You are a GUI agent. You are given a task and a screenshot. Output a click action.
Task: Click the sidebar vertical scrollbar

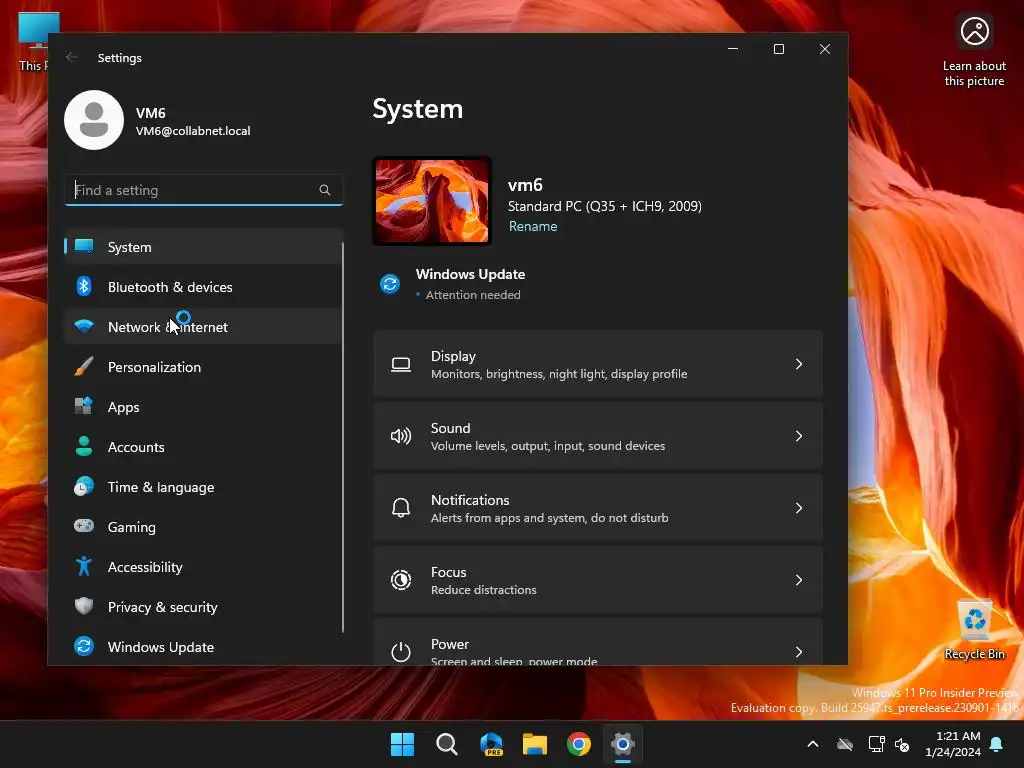pyautogui.click(x=343, y=438)
